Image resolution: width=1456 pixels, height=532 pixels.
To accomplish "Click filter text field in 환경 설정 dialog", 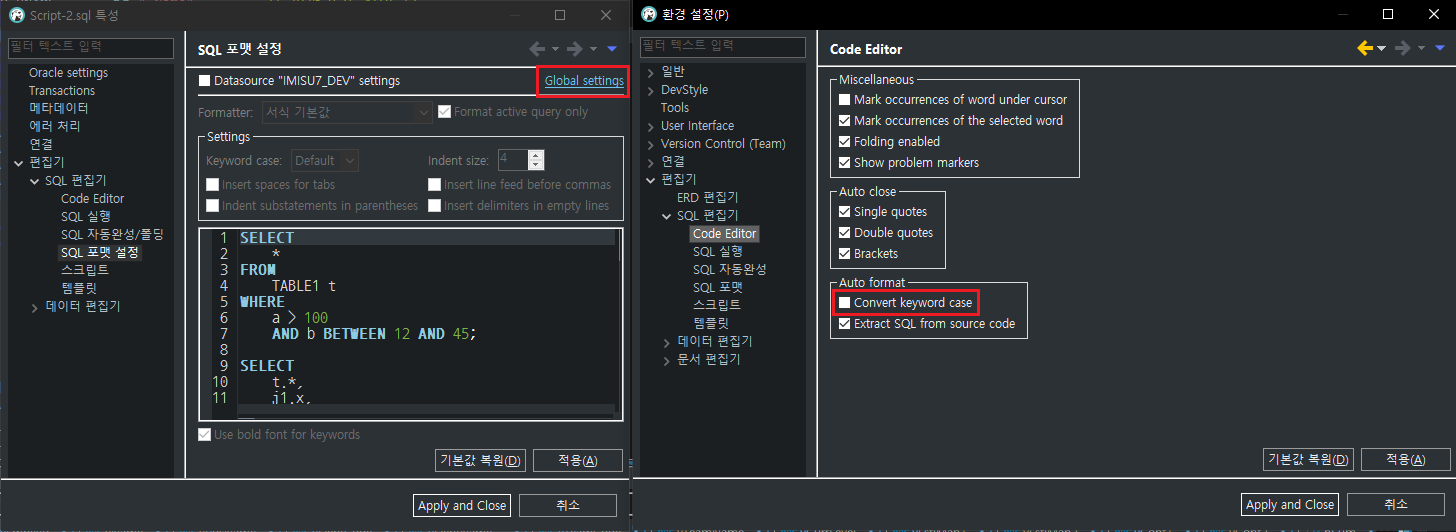I will [723, 47].
